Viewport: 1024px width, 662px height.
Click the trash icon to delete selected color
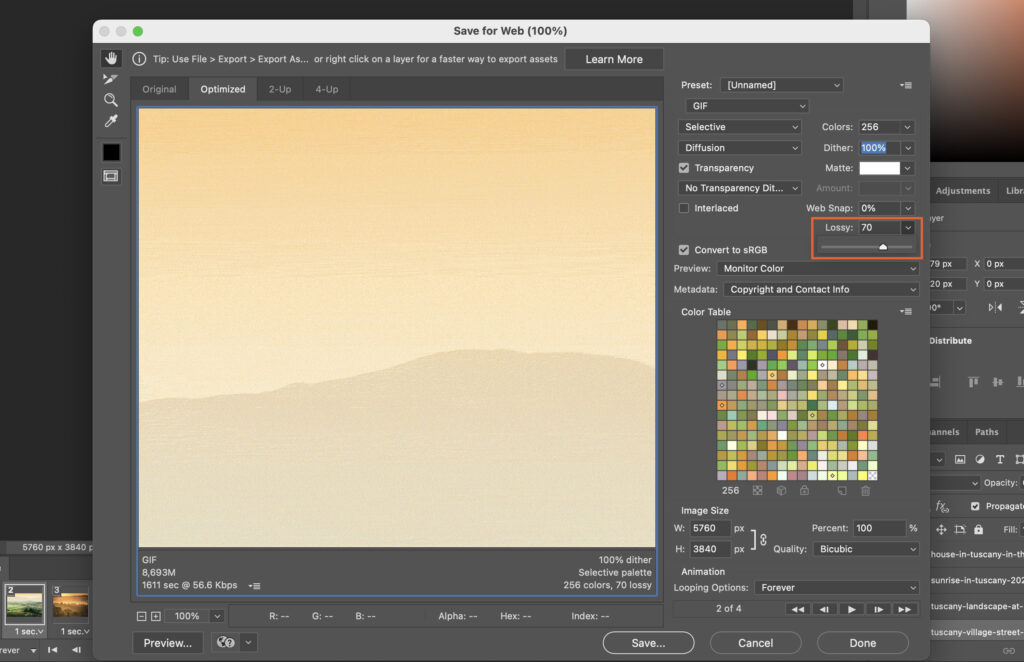coord(865,490)
